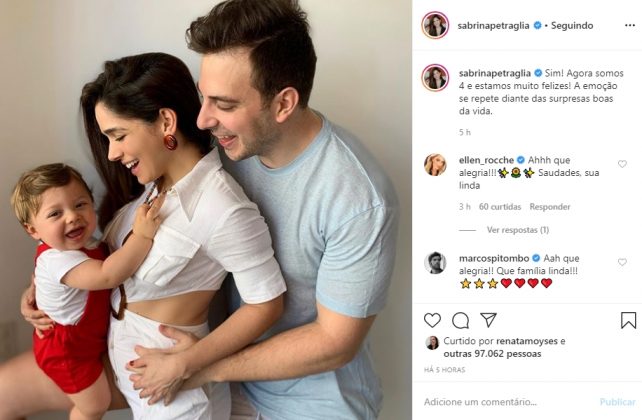Open ellen_rocche's avatar
Image resolution: width=642 pixels, height=420 pixels.
[x=435, y=165]
